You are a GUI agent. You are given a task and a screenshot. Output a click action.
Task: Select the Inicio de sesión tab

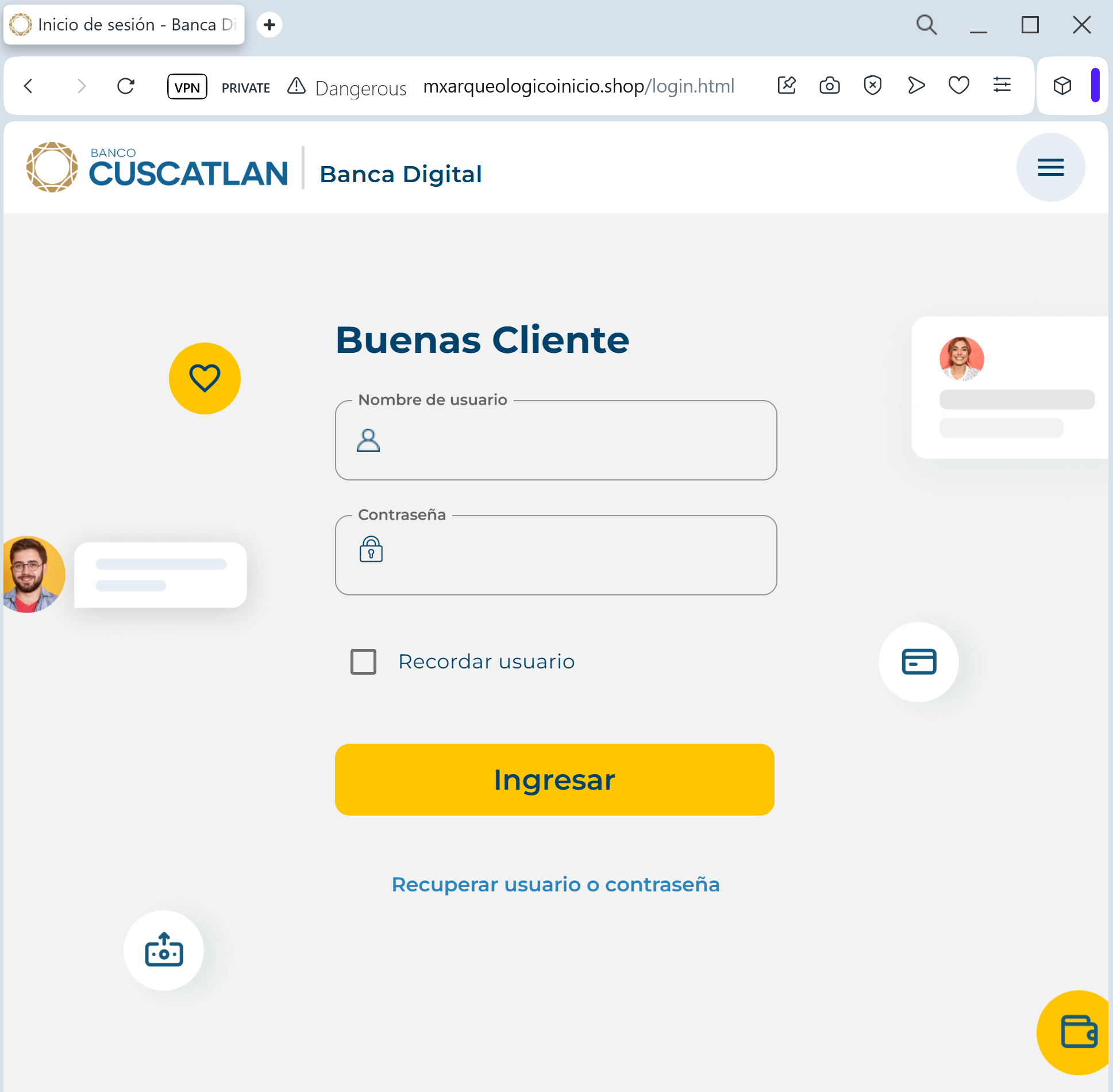(x=124, y=25)
